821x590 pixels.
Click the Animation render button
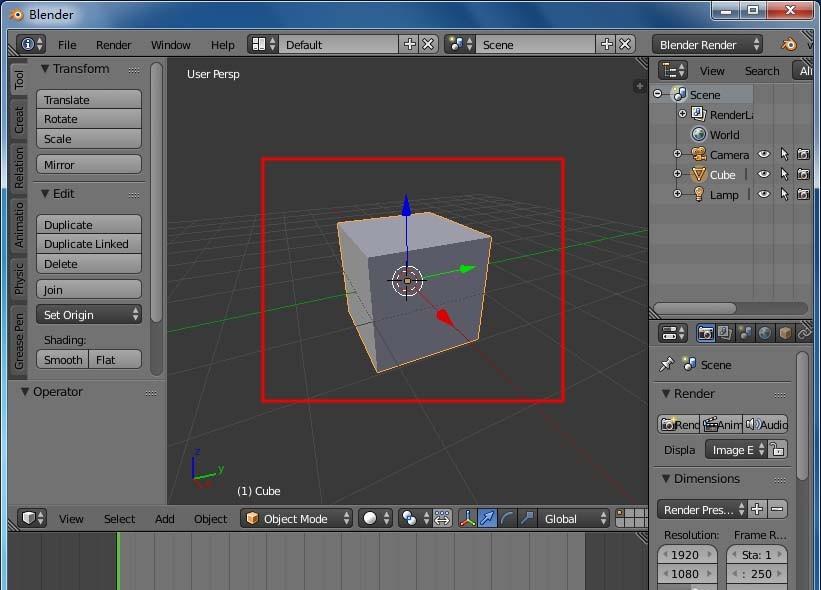722,424
